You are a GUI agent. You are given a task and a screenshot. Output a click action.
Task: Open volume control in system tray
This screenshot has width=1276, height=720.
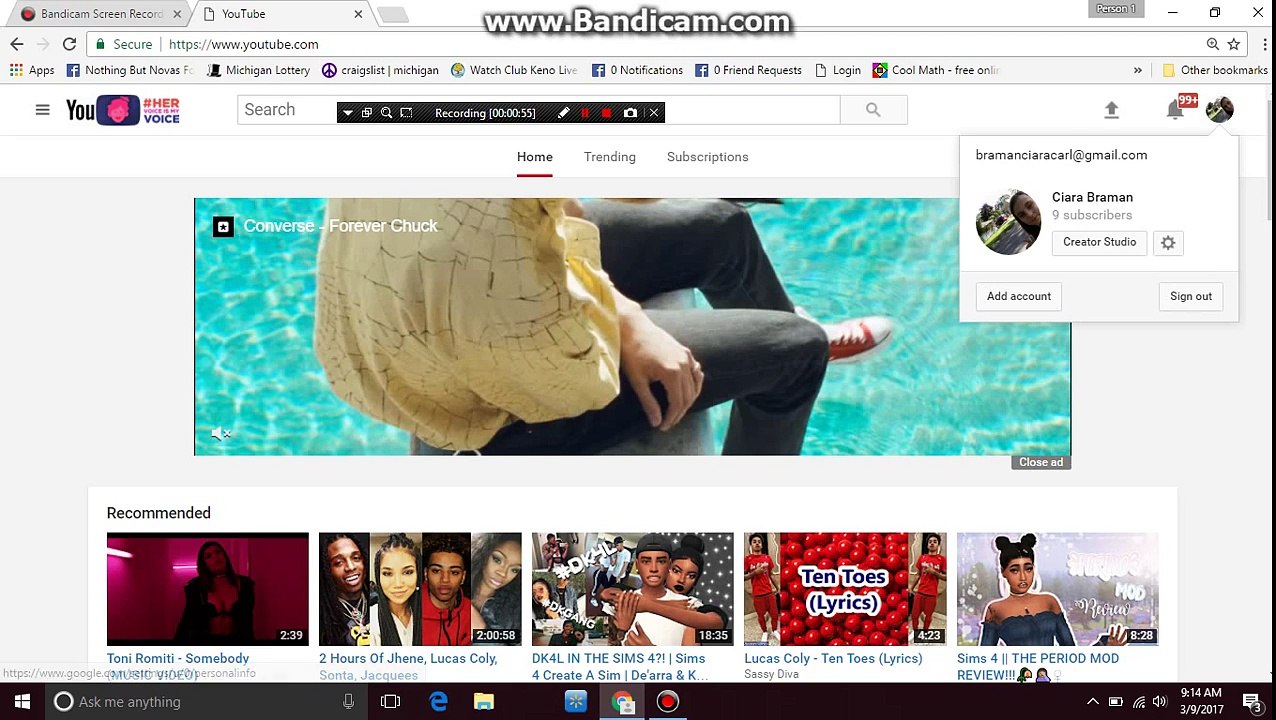[1160, 702]
